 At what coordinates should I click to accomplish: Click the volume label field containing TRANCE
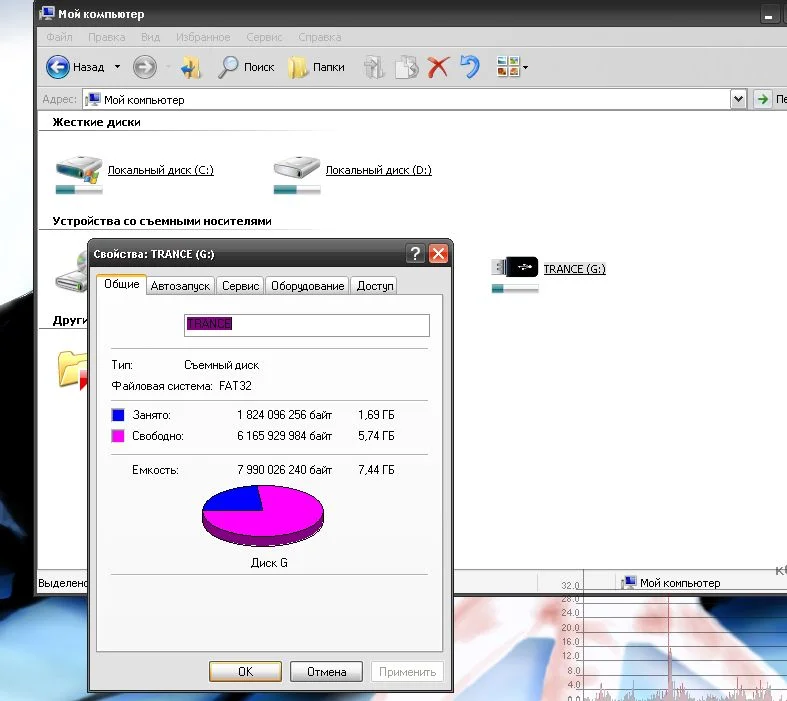coord(307,325)
